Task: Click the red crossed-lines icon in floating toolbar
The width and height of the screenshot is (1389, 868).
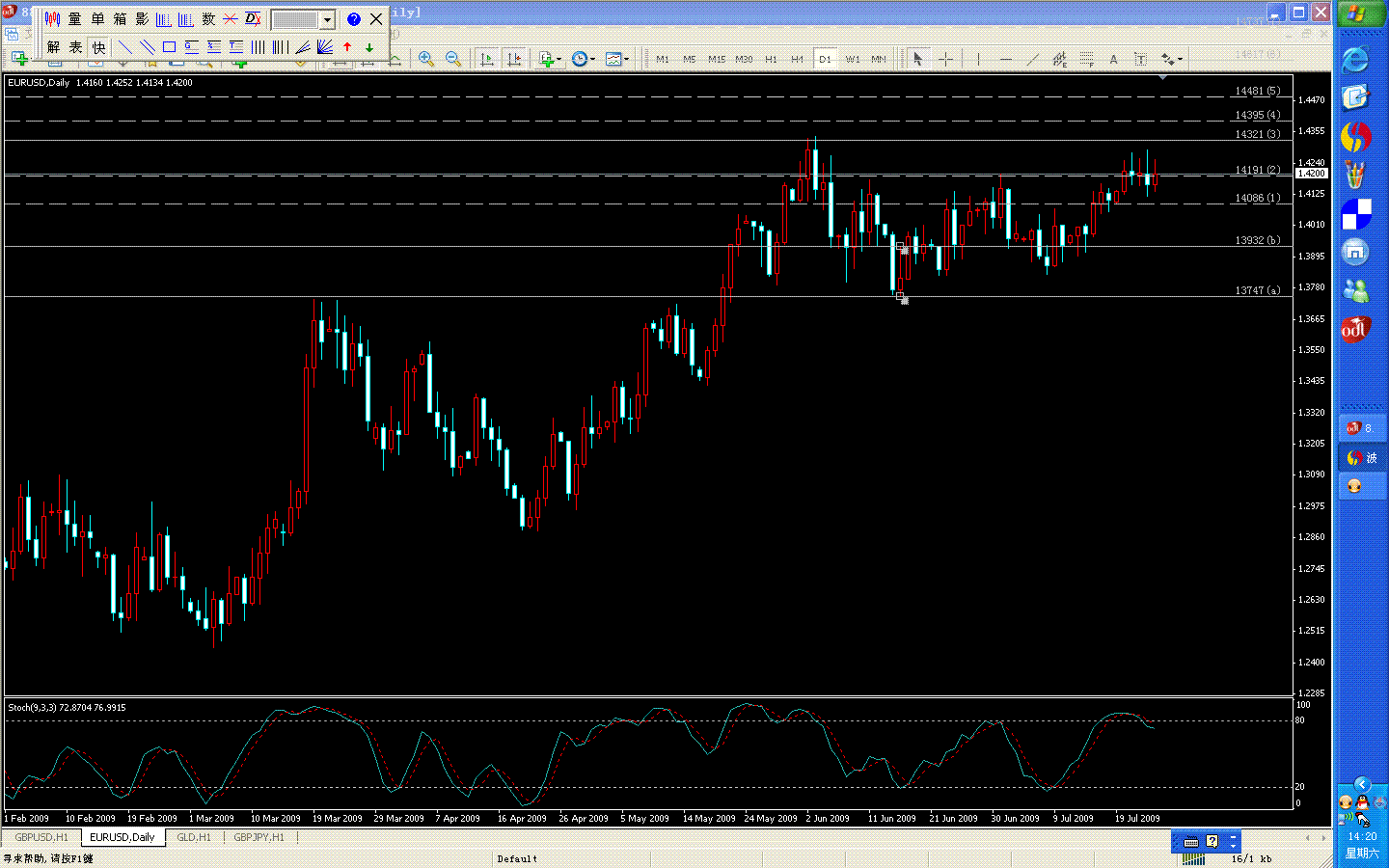Action: coord(231,19)
